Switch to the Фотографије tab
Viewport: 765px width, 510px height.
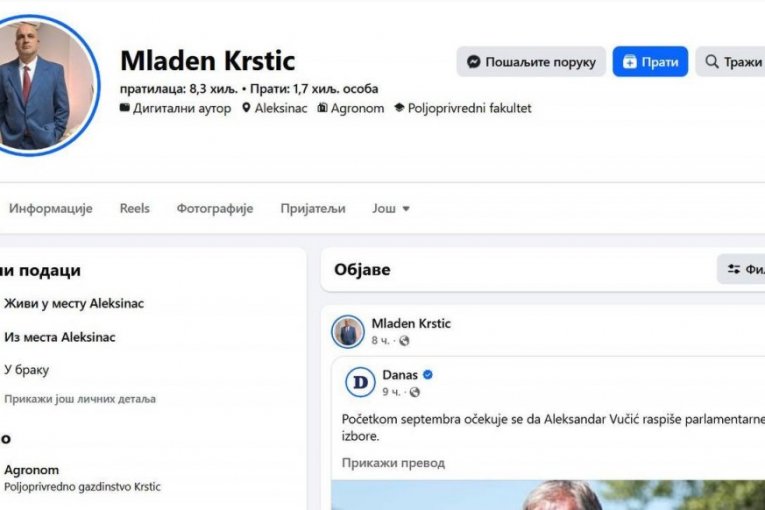coord(215,208)
